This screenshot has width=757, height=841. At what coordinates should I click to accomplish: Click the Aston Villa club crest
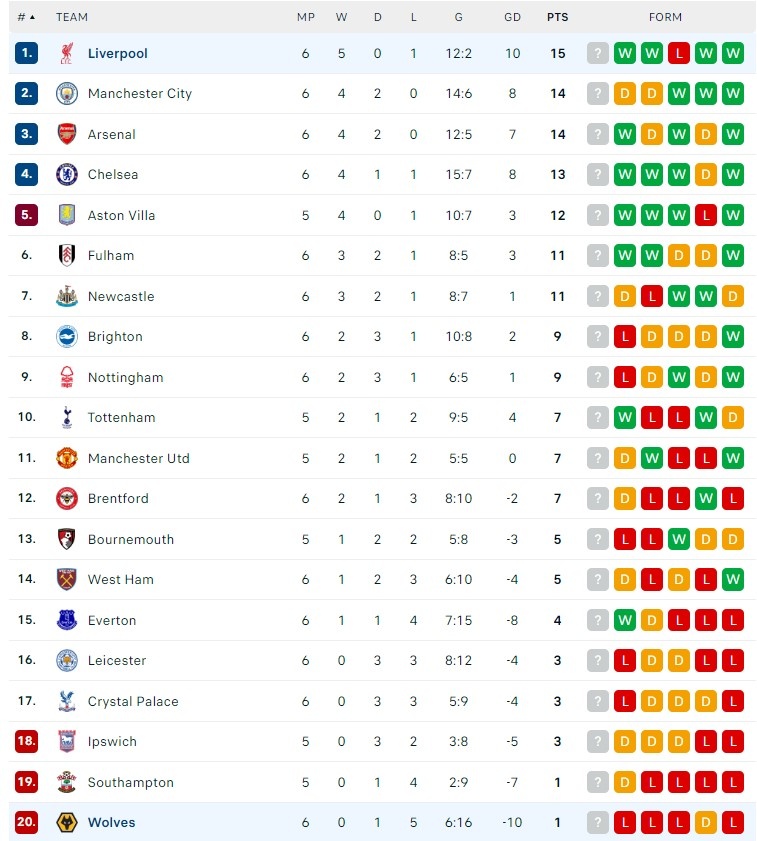click(67, 215)
